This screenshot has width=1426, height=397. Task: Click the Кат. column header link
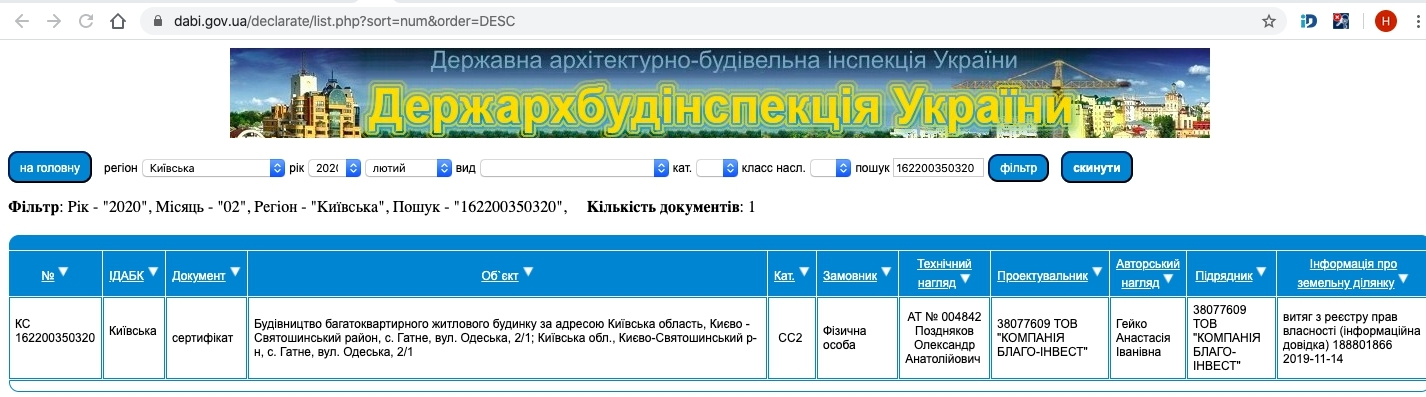[784, 275]
